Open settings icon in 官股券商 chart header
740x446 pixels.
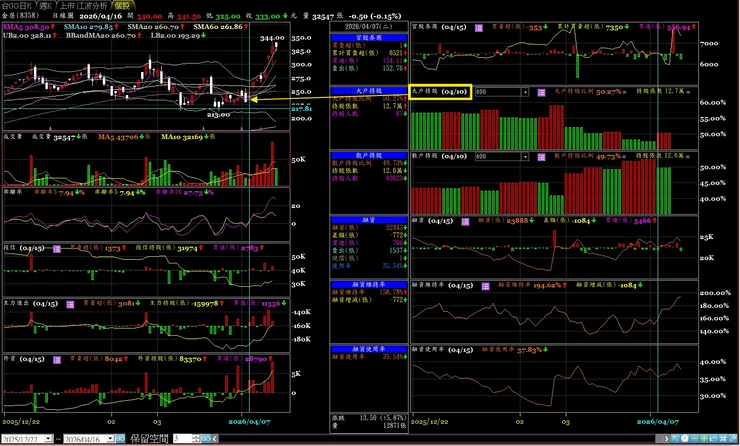click(479, 28)
